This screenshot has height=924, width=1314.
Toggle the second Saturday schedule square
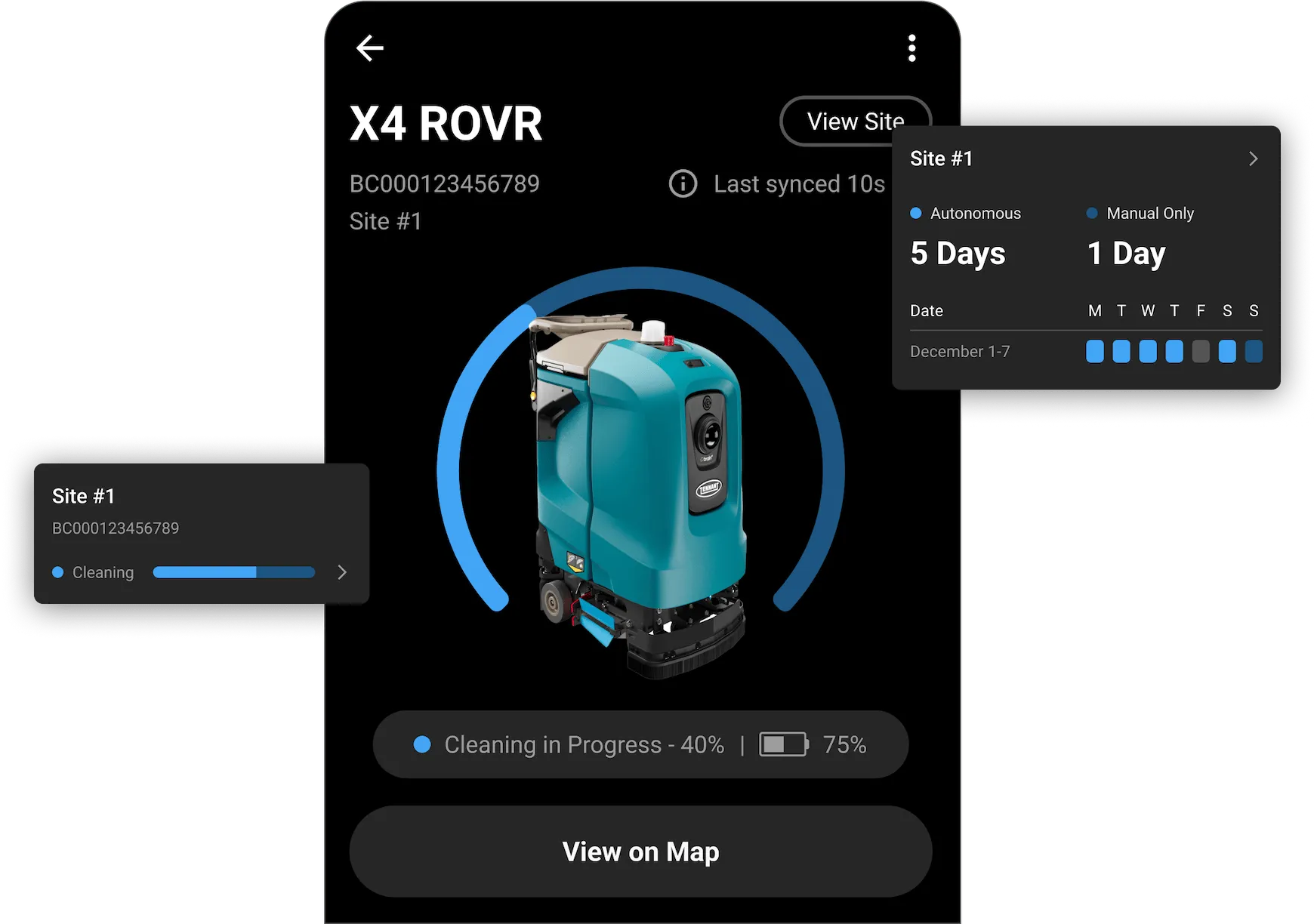[x=1253, y=350]
